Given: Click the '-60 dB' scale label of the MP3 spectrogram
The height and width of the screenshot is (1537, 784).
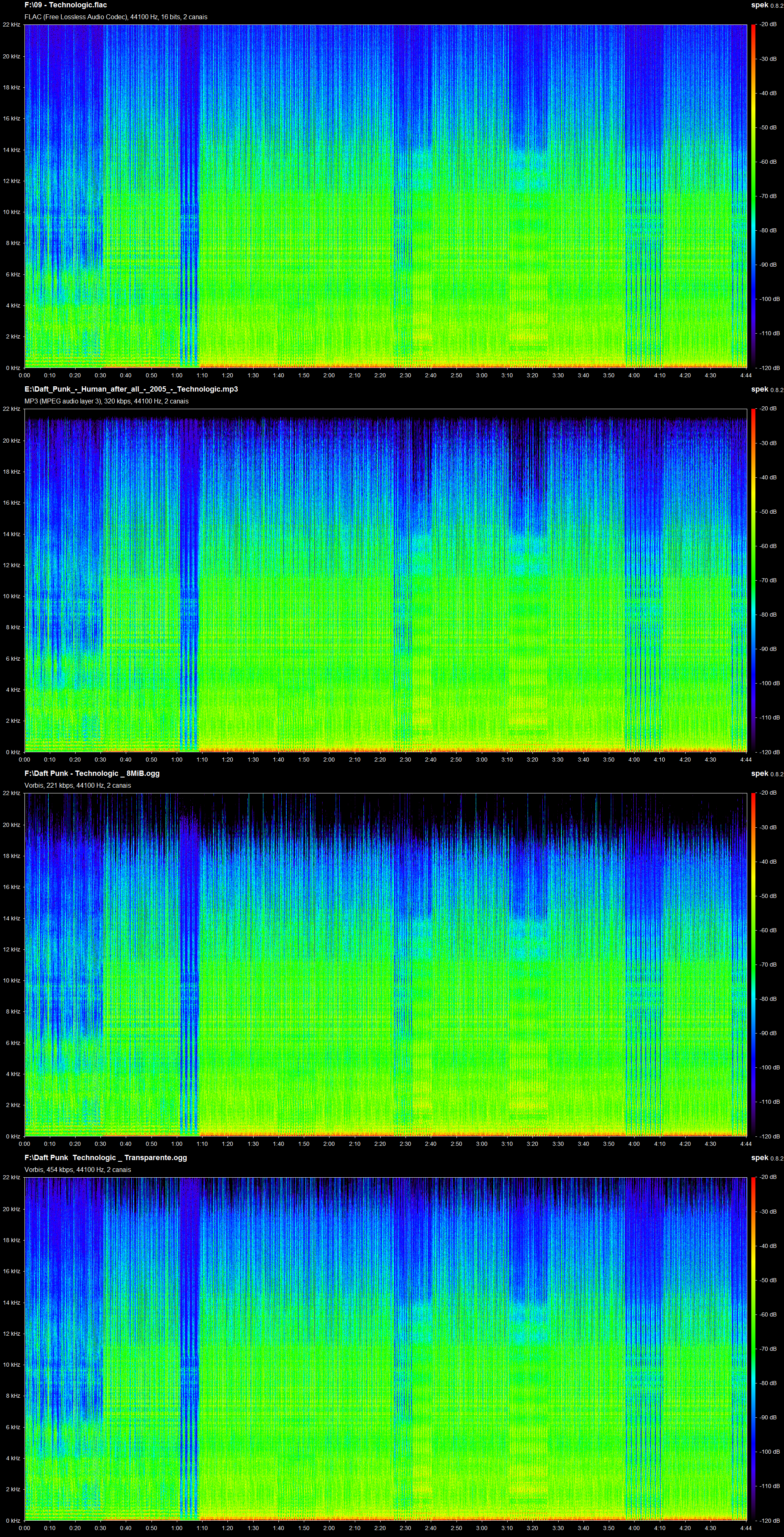Looking at the screenshot, I should [768, 546].
